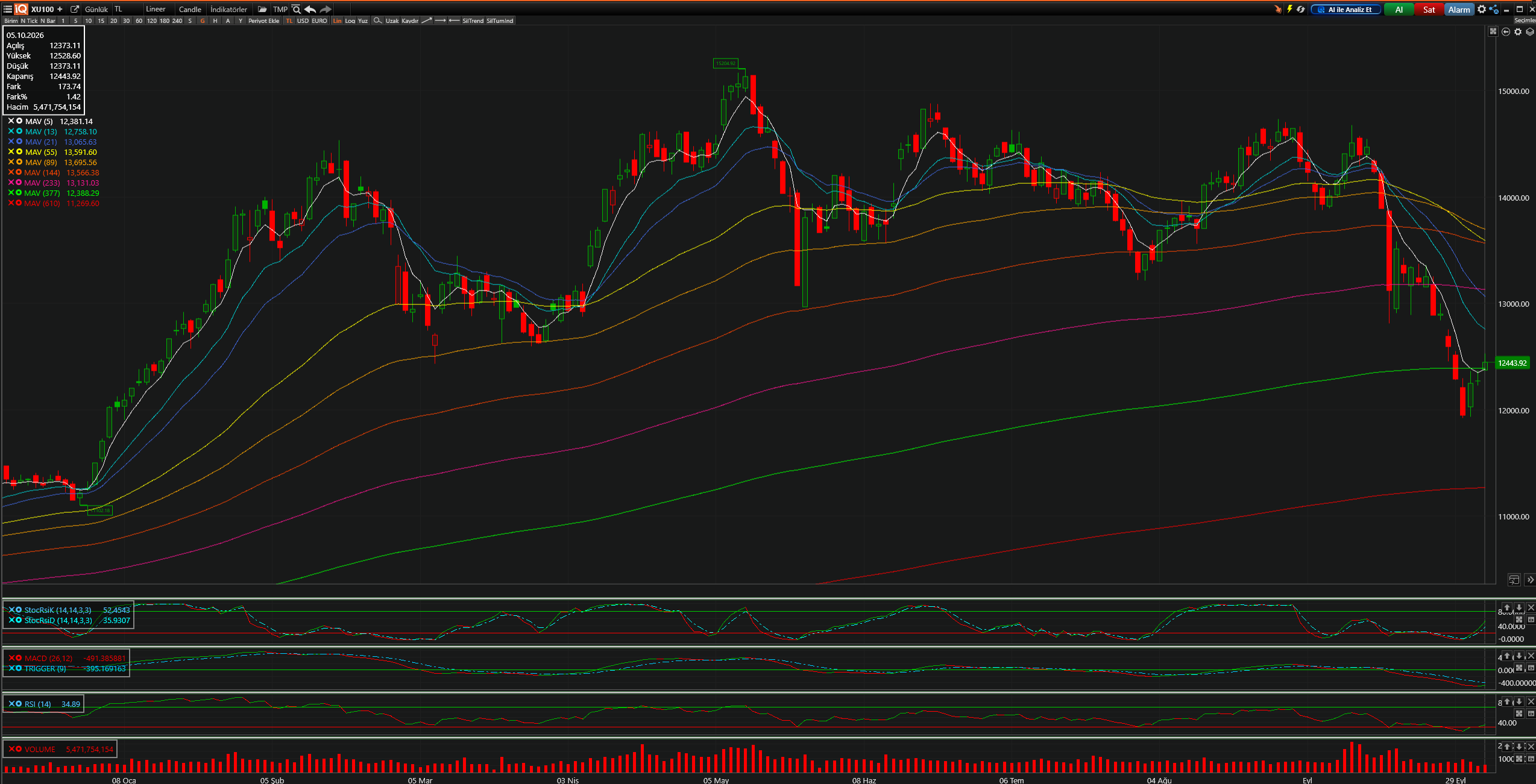Click the plus icon next to XU100
The height and width of the screenshot is (784, 1536).
(x=60, y=9)
